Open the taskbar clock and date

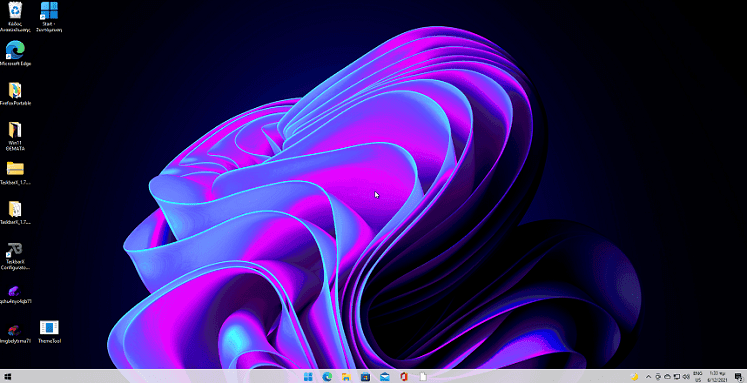coord(717,377)
